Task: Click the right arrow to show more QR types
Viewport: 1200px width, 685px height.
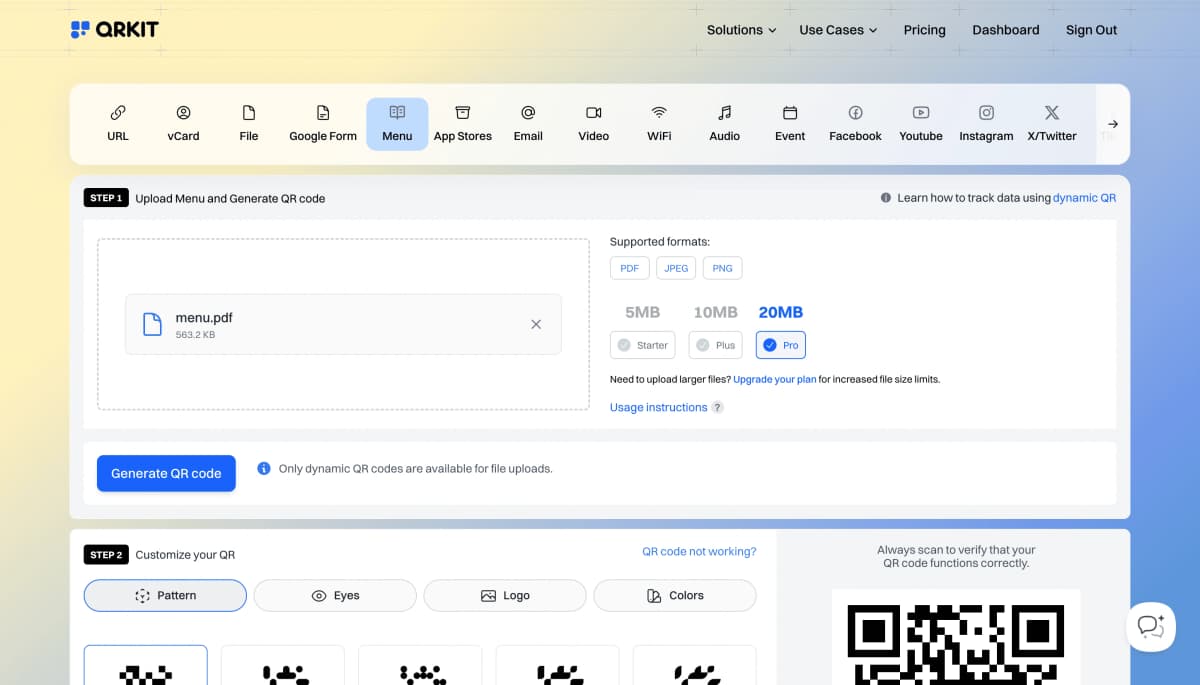Action: (1113, 124)
